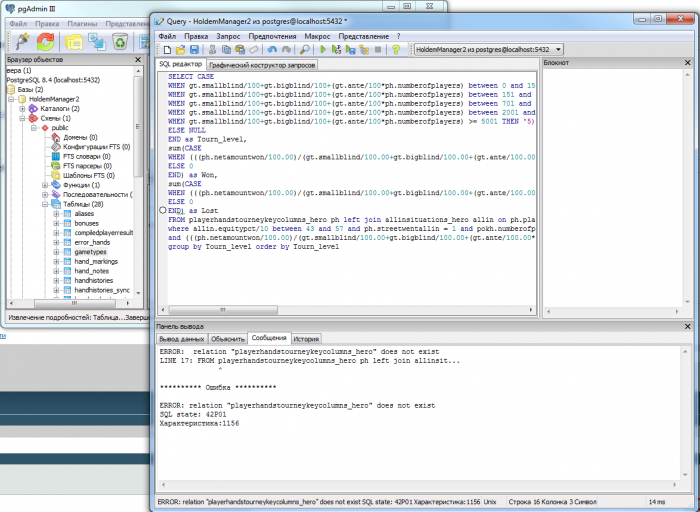Select the Вывод данных output tab

click(x=182, y=339)
